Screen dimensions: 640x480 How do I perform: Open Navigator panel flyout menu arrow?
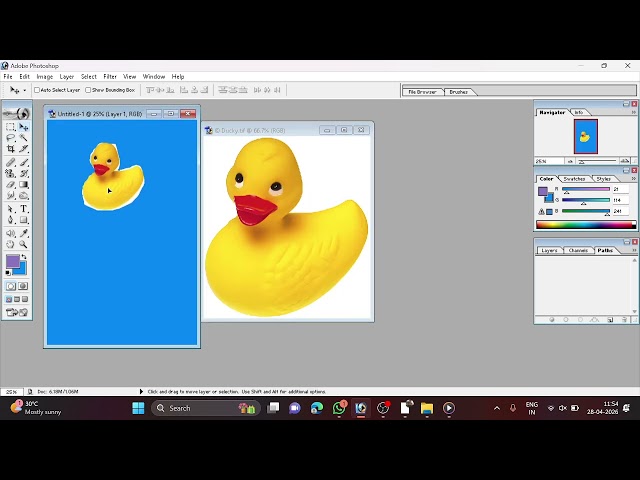click(634, 112)
